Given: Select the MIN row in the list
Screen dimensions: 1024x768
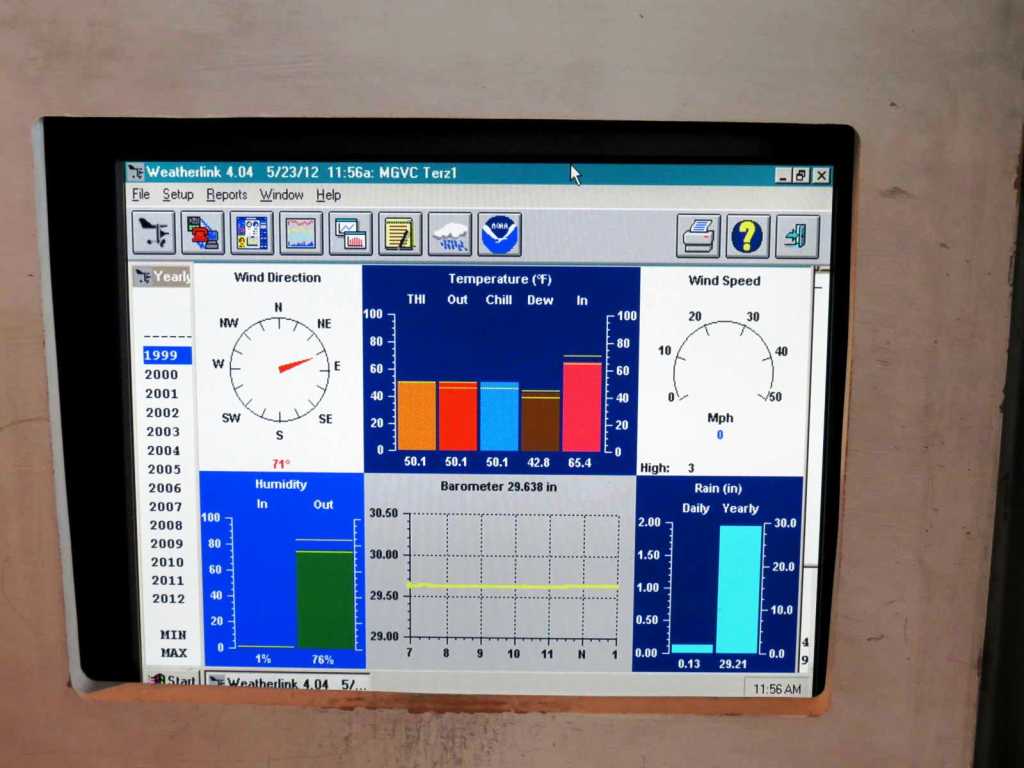Looking at the screenshot, I should 174,634.
